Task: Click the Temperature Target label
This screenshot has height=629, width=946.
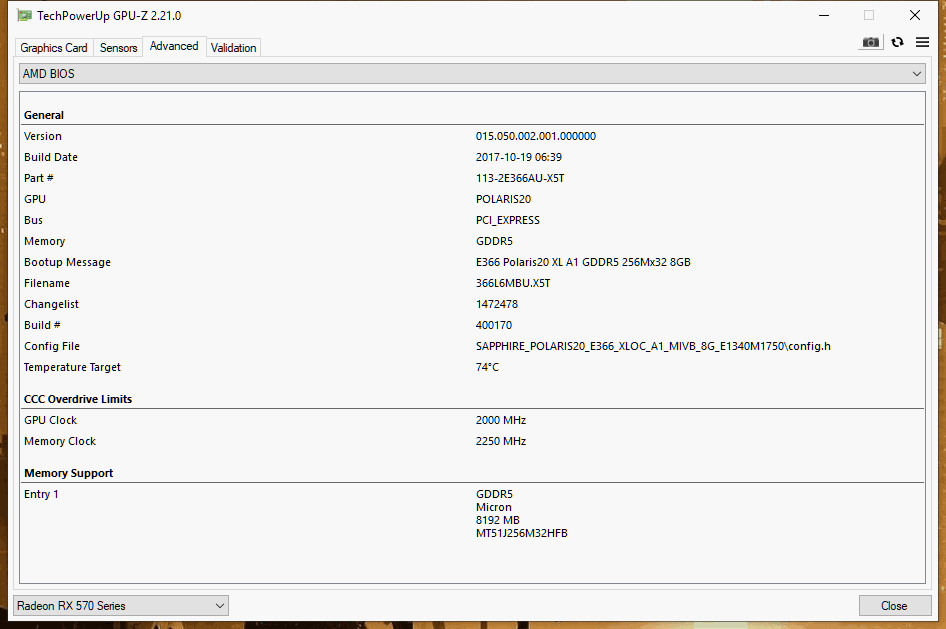Action: (72, 367)
